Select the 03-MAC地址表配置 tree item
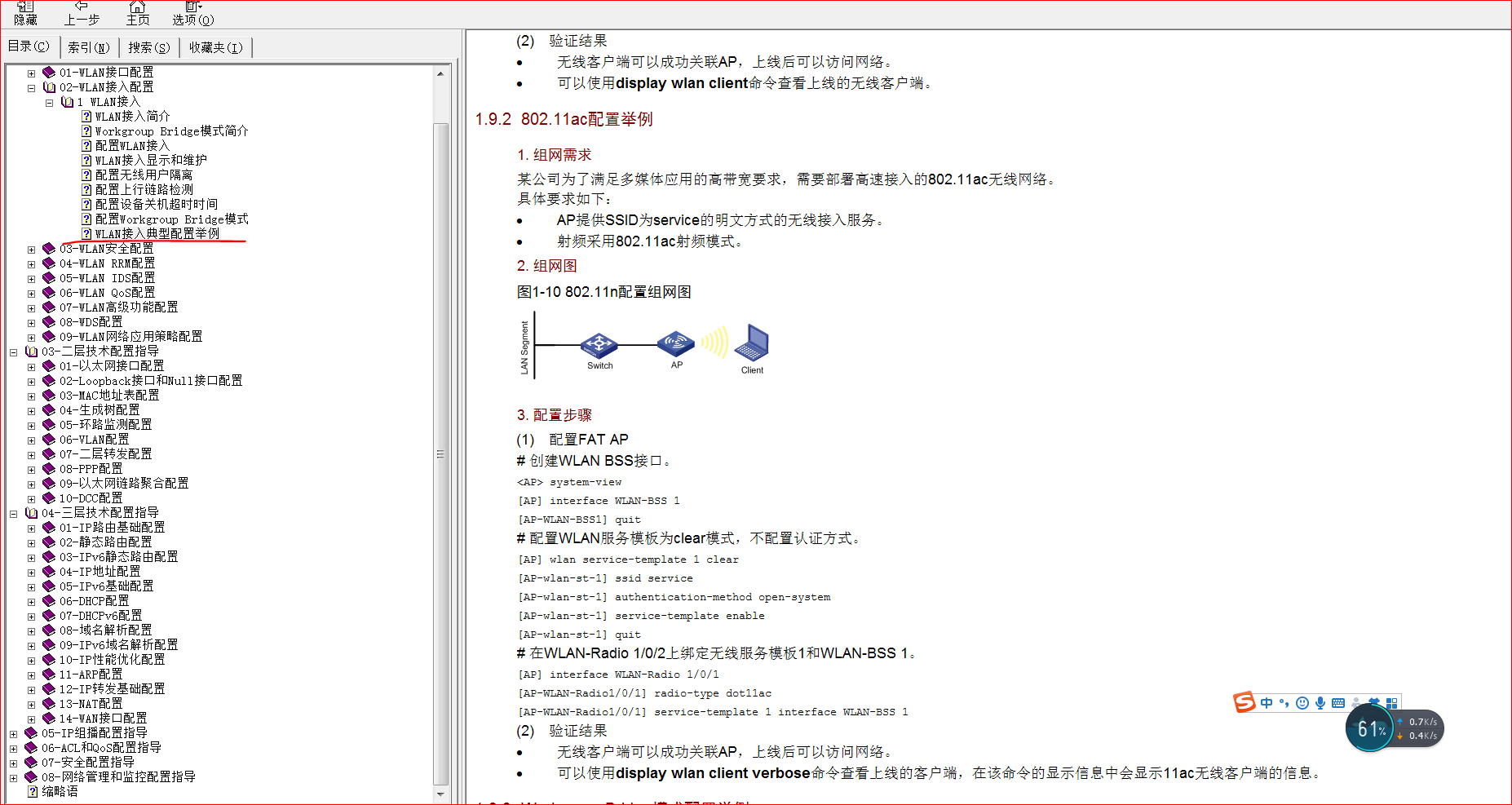The width and height of the screenshot is (1512, 805). pyautogui.click(x=108, y=396)
